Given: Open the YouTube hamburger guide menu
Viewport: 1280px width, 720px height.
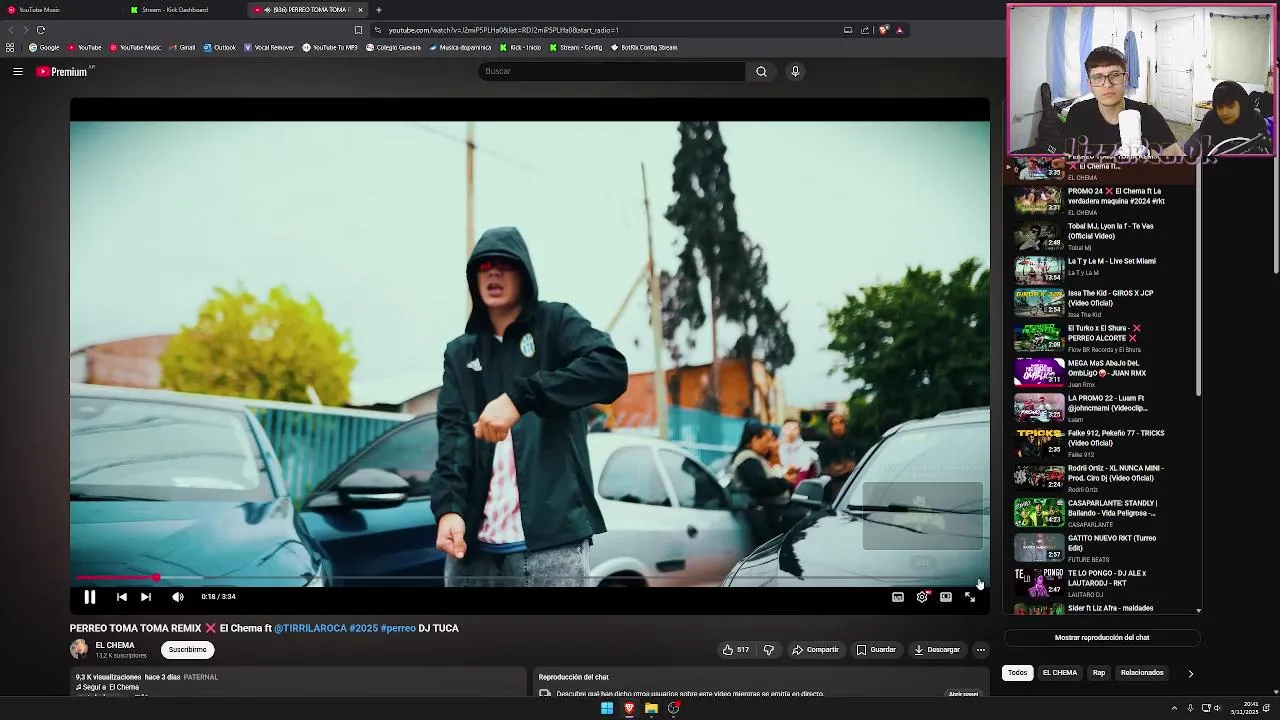Looking at the screenshot, I should [18, 71].
